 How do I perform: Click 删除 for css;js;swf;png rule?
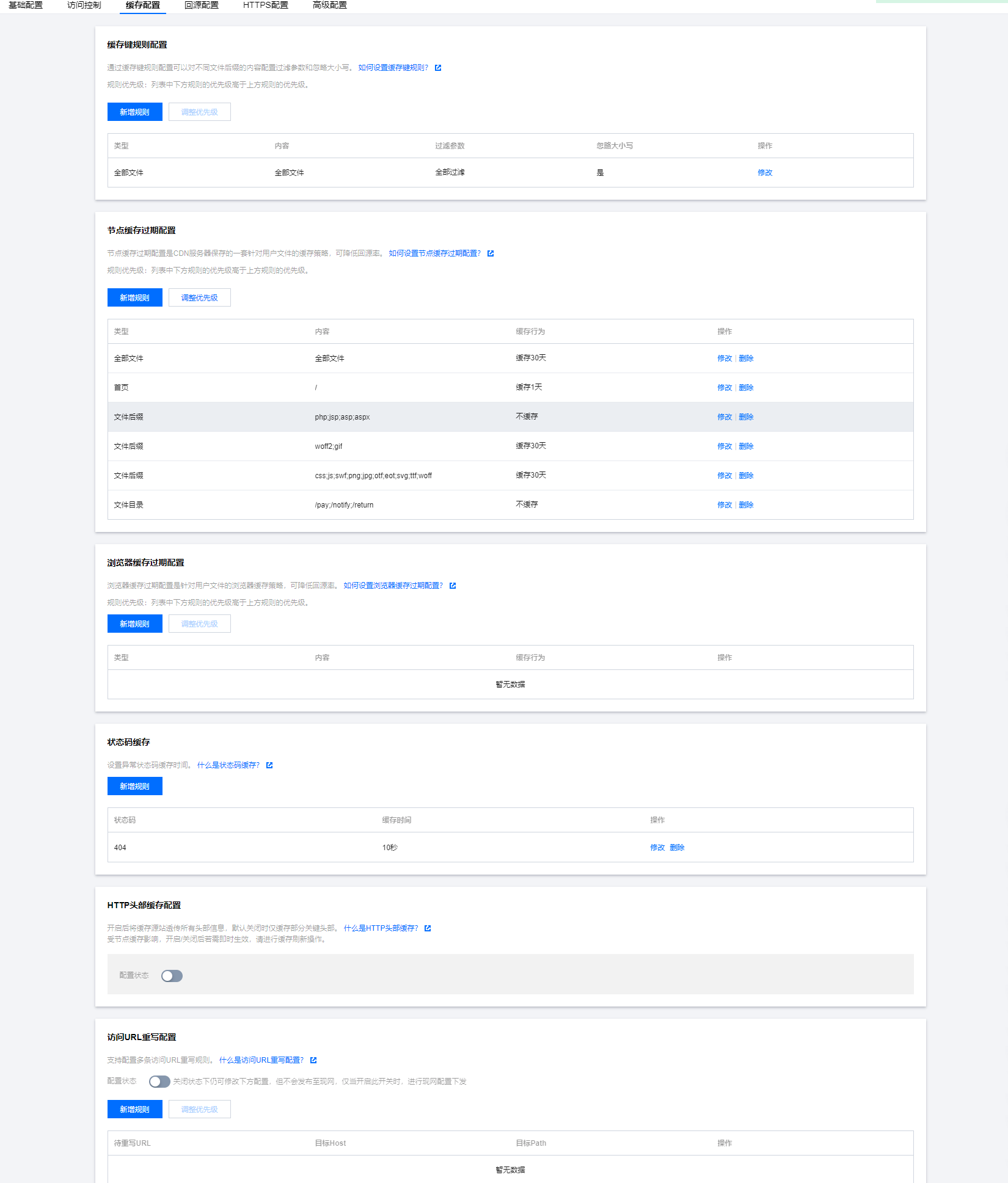tap(746, 476)
